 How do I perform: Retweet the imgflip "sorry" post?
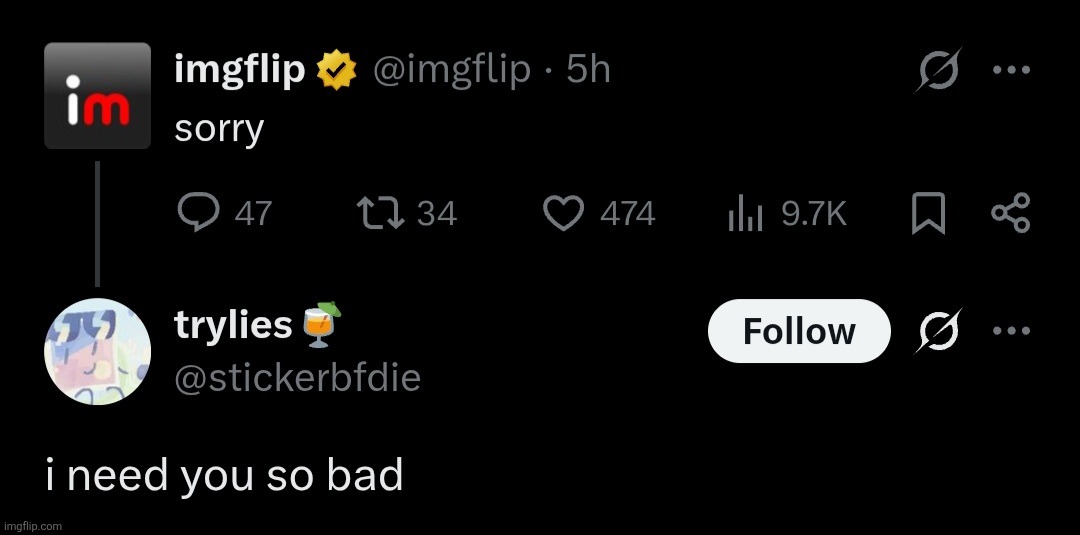pyautogui.click(x=406, y=213)
